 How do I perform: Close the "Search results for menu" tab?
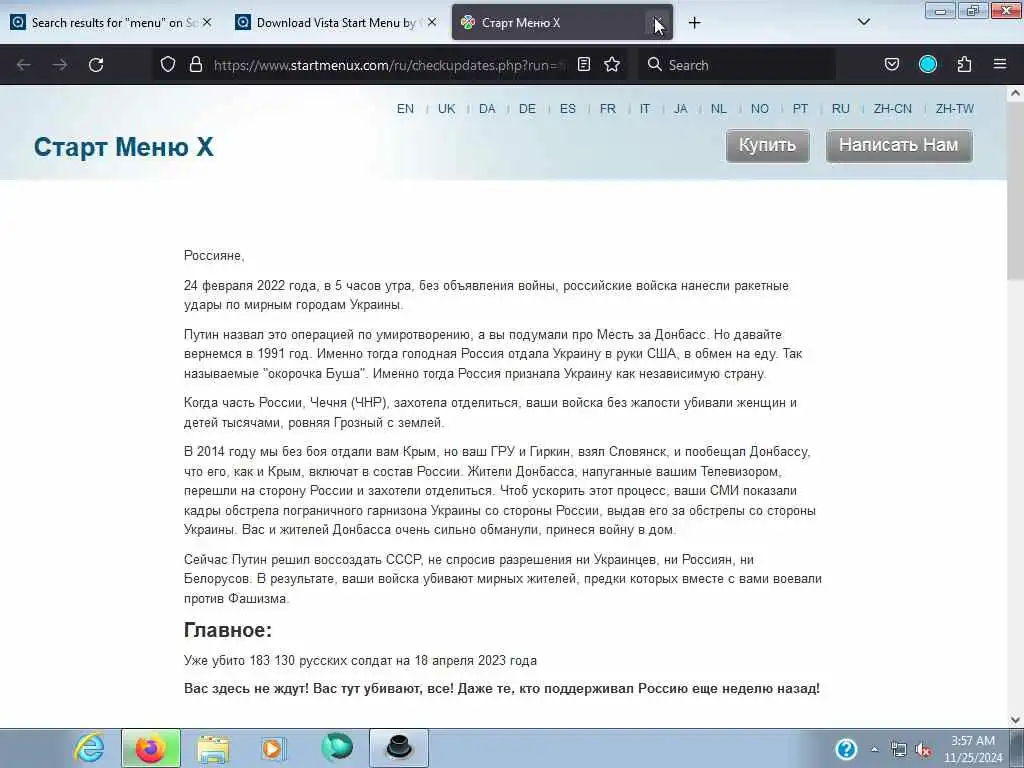(x=207, y=22)
